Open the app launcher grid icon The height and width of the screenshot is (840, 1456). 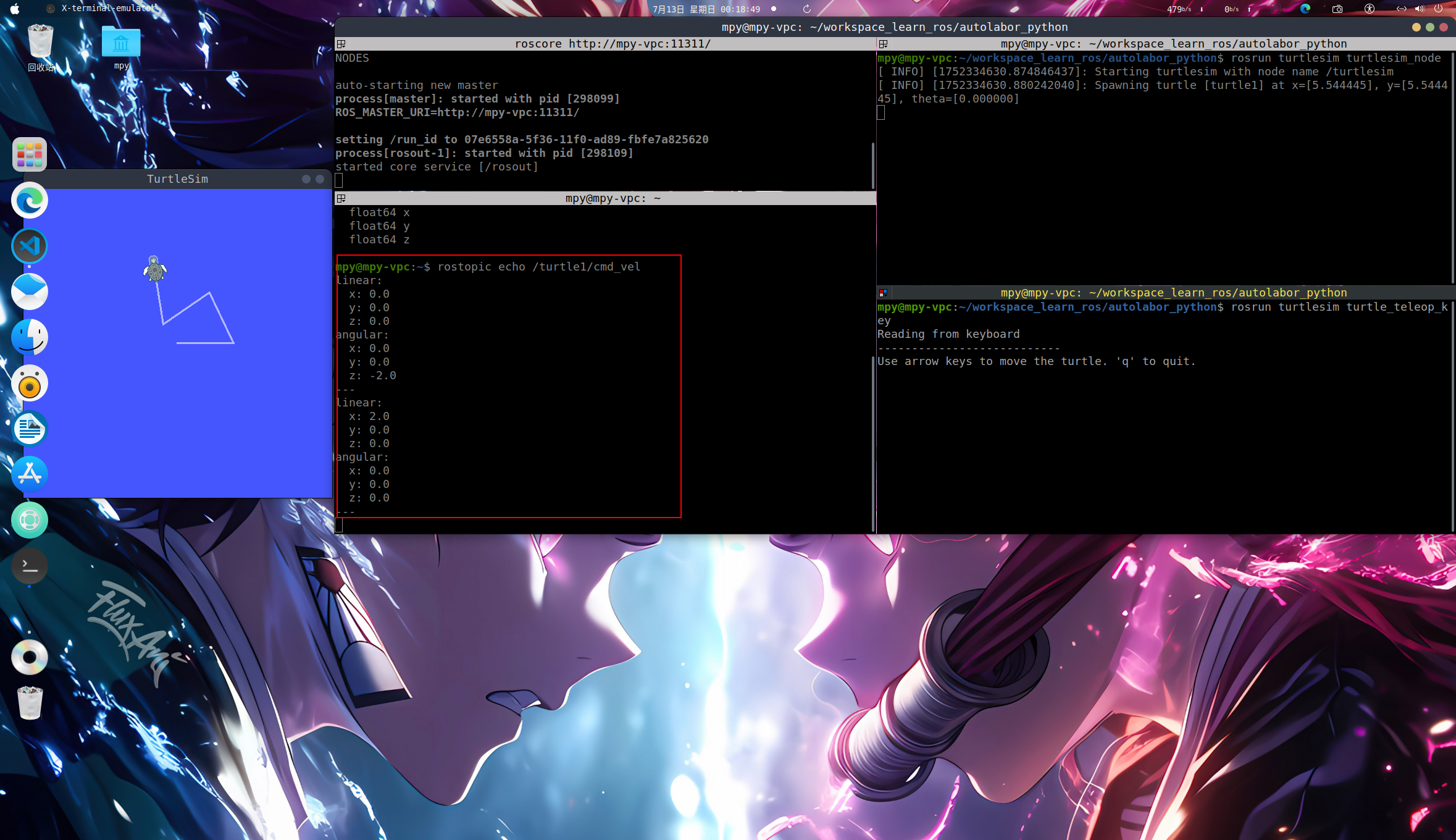click(x=29, y=154)
